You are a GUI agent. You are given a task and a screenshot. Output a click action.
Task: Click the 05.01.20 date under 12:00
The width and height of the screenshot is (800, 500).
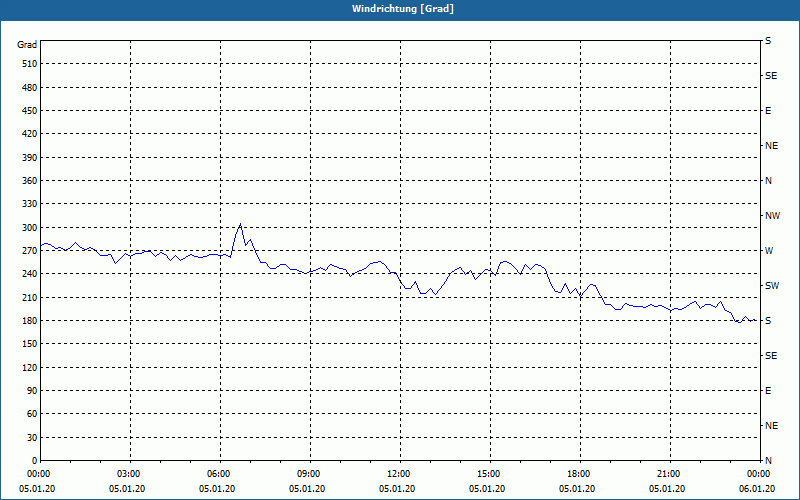click(x=397, y=489)
